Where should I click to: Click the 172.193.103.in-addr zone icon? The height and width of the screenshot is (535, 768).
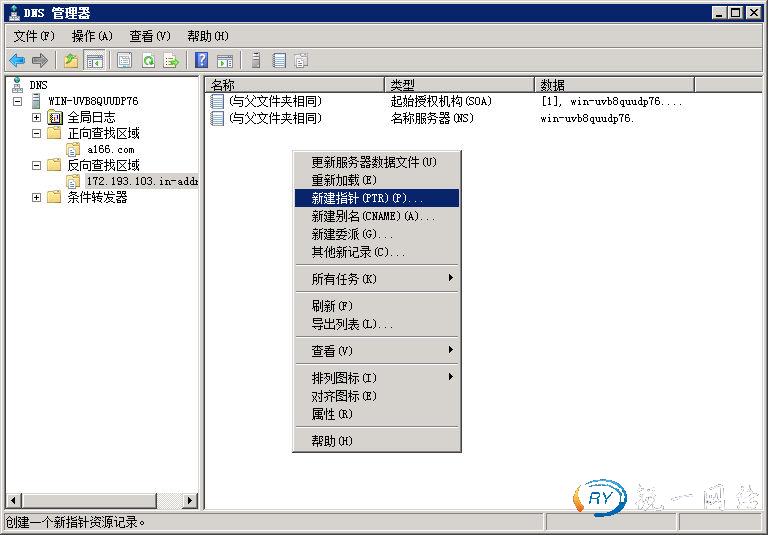(73, 181)
